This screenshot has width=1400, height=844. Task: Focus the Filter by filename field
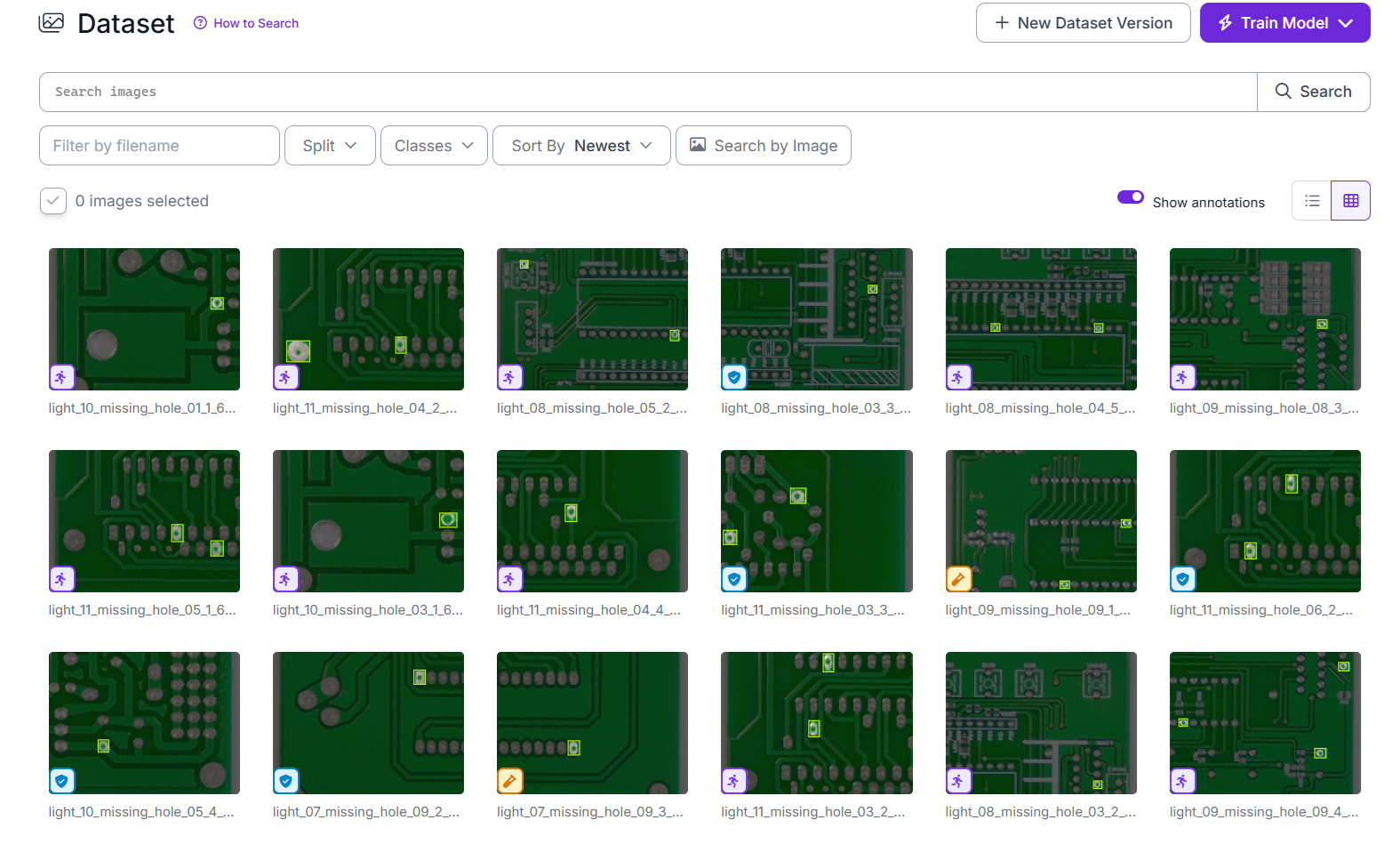pos(159,146)
